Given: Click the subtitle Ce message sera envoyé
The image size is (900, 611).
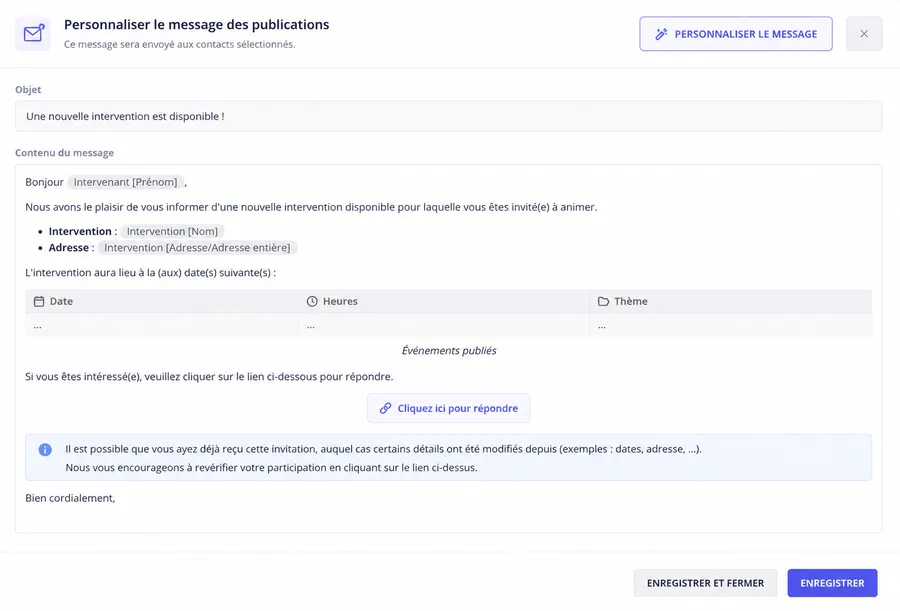Looking at the screenshot, I should tap(180, 44).
